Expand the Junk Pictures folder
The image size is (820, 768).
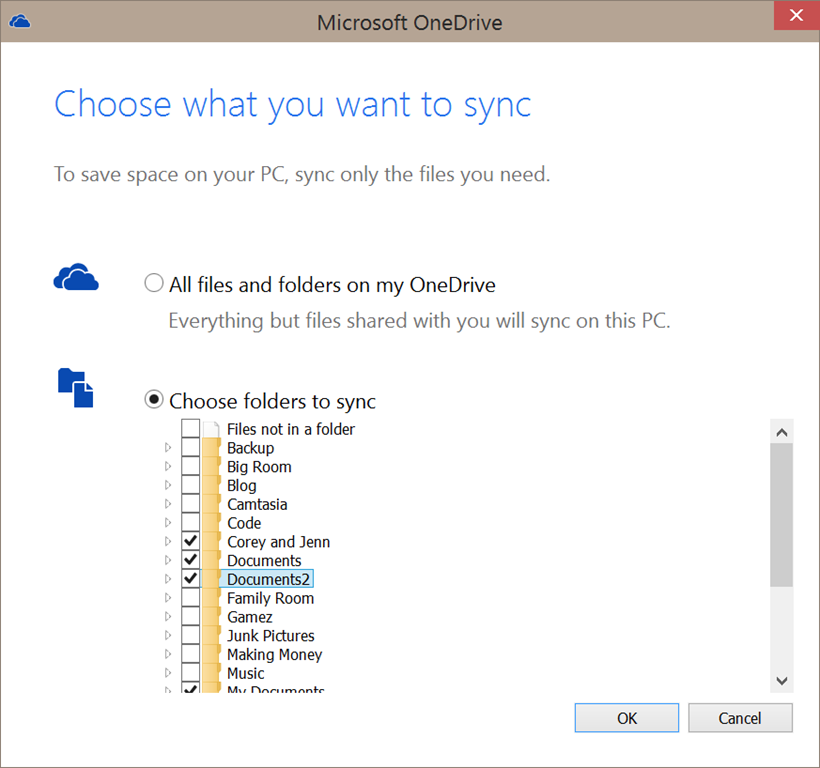coord(168,635)
